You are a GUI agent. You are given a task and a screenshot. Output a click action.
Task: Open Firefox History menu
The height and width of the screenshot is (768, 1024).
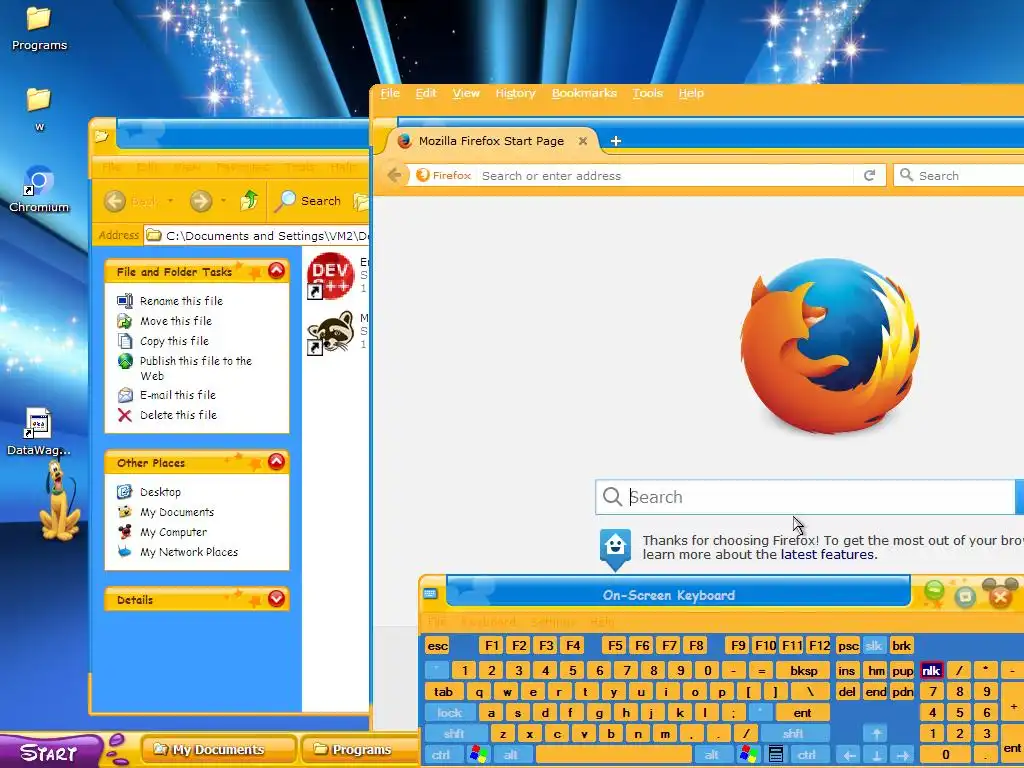[515, 93]
